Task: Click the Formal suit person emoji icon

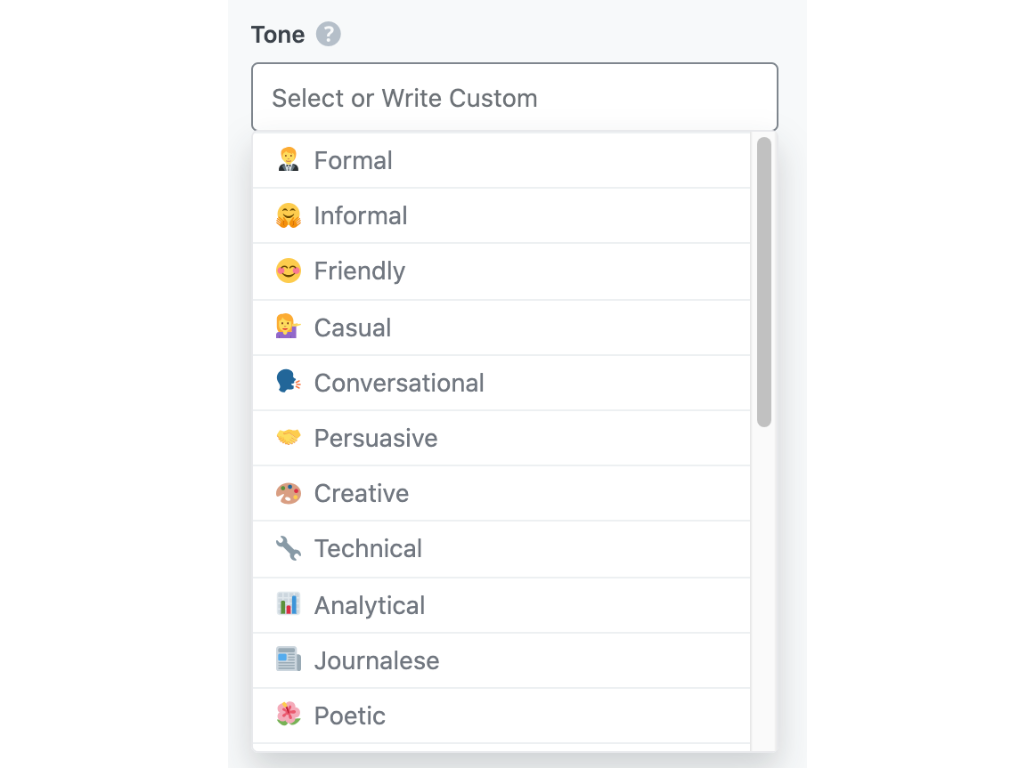Action: point(288,160)
